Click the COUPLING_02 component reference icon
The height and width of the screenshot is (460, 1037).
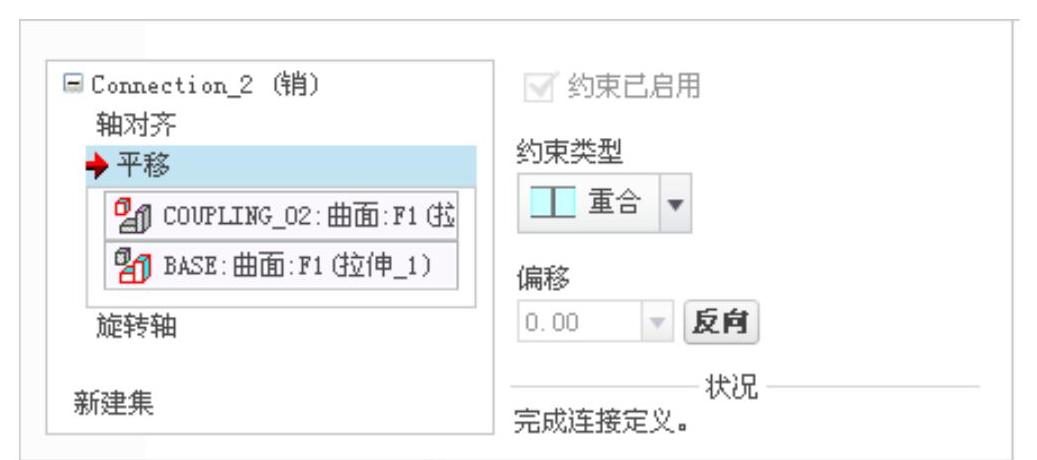coord(133,215)
